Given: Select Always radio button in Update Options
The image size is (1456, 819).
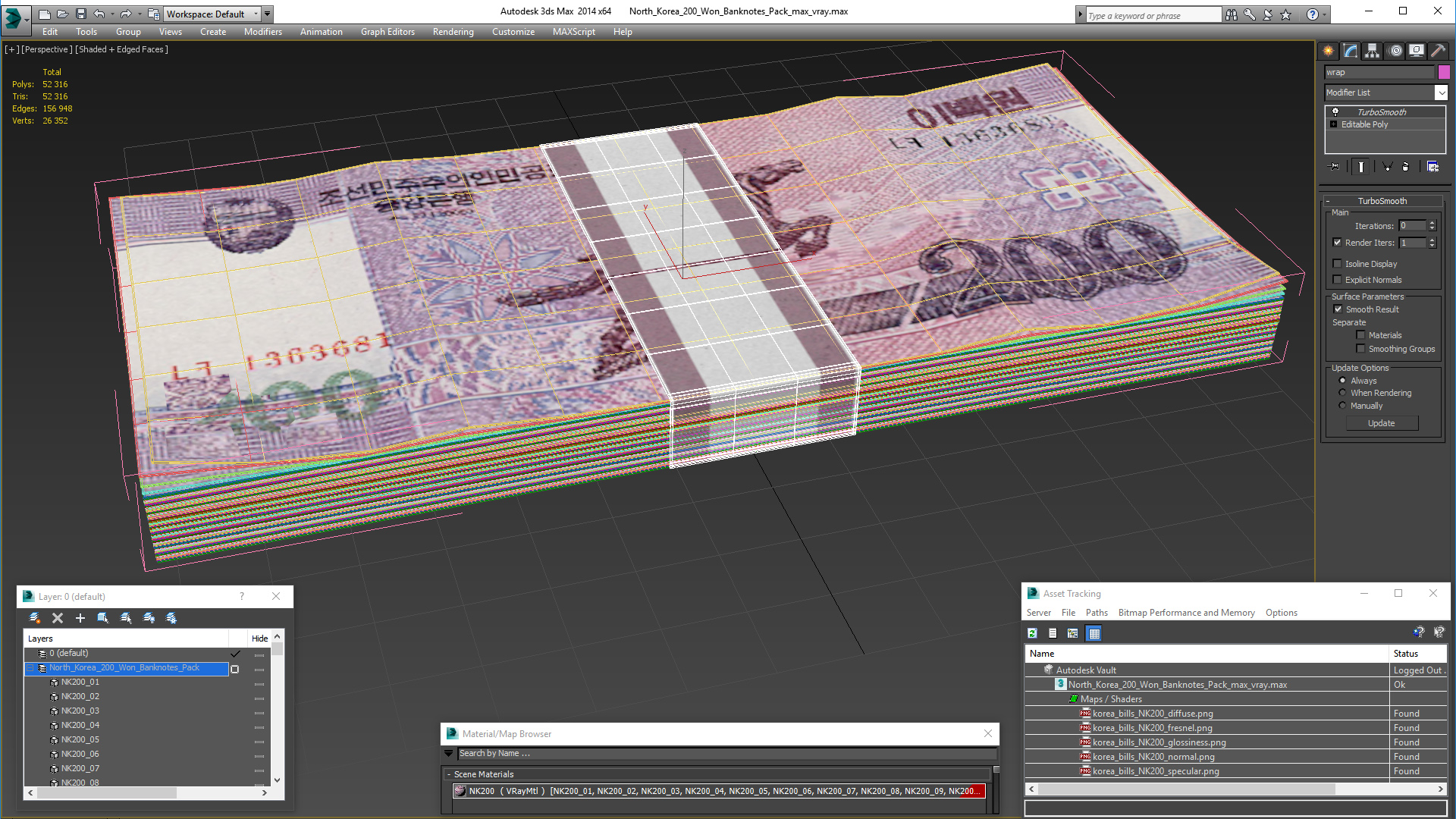Looking at the screenshot, I should [1342, 380].
